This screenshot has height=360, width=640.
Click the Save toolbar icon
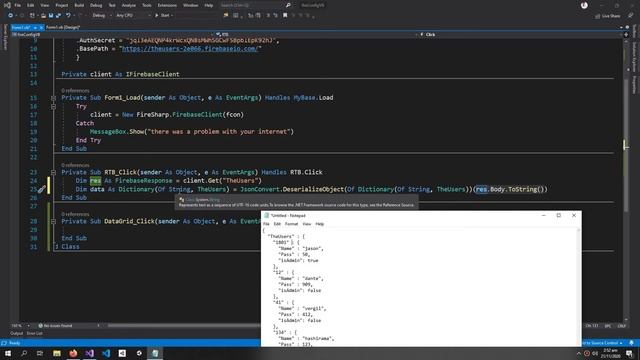pos(51,16)
